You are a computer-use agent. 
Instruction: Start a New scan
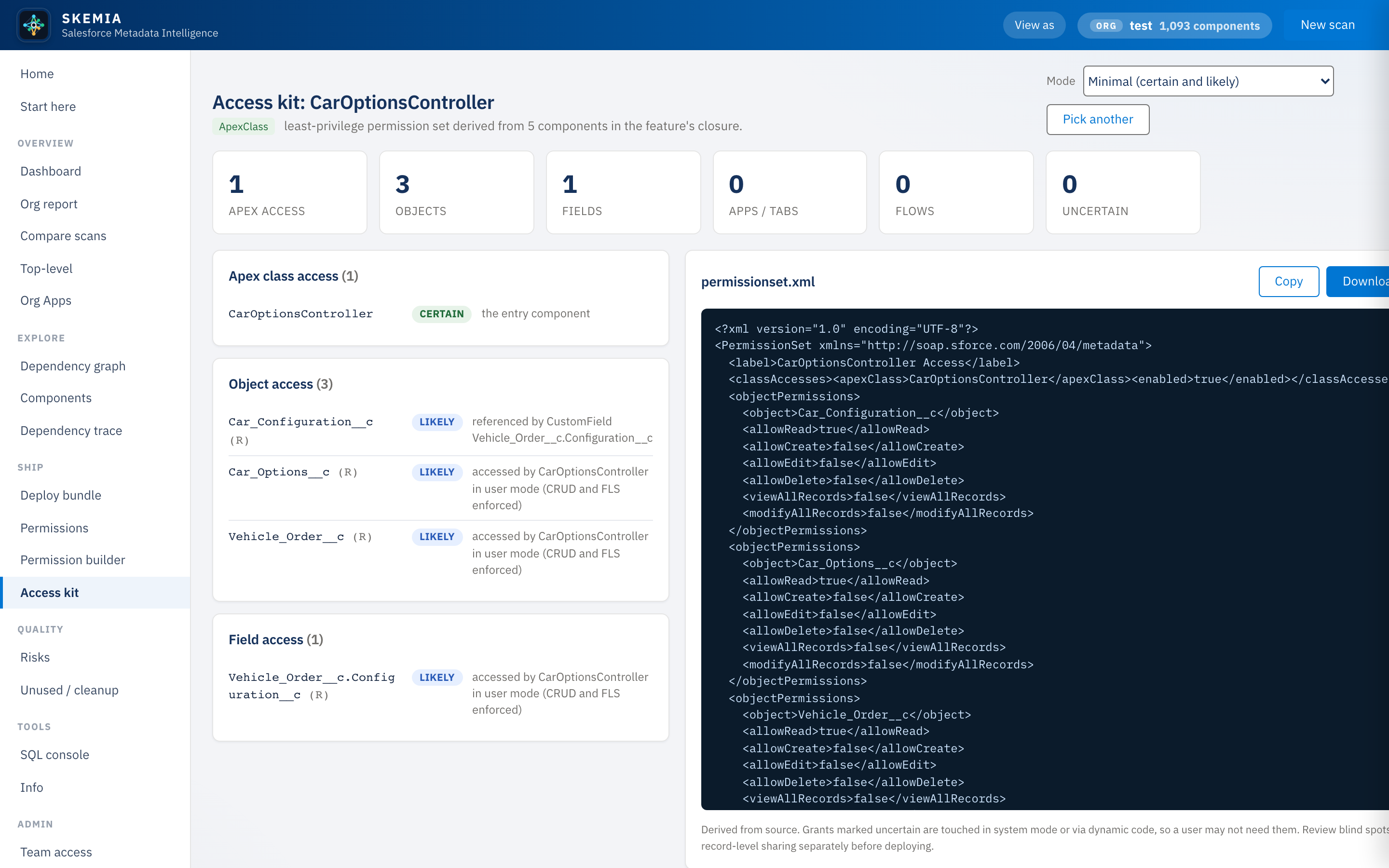coord(1328,25)
